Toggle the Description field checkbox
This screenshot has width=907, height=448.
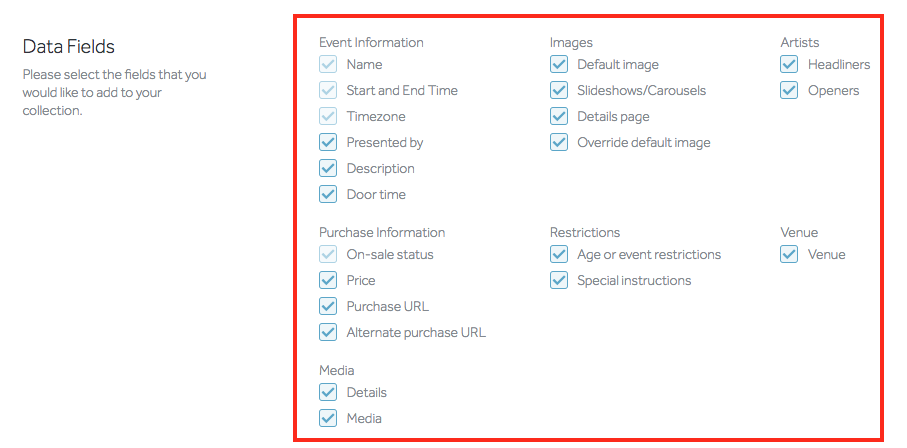(x=328, y=168)
